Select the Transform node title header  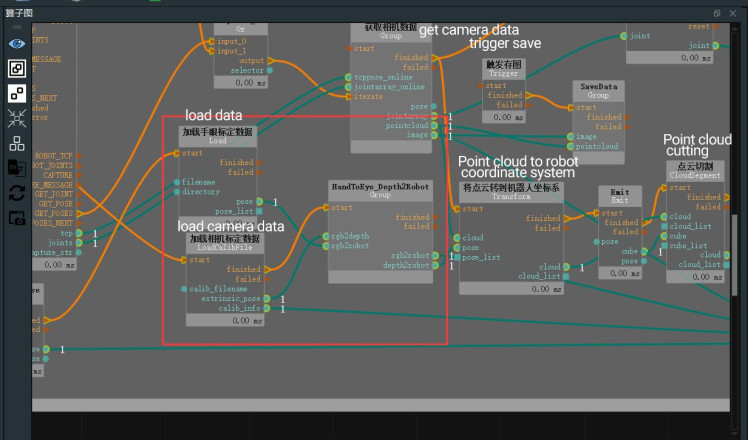click(x=511, y=192)
